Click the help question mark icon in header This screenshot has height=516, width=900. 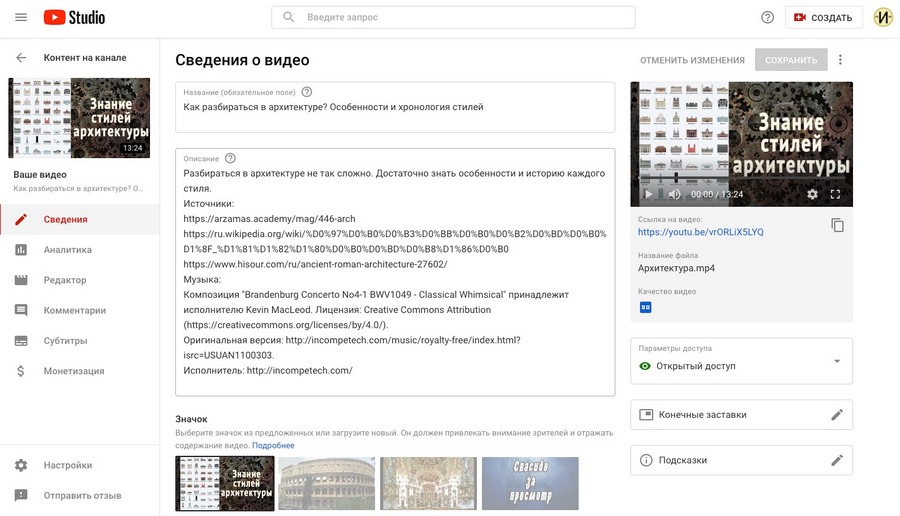tap(767, 18)
